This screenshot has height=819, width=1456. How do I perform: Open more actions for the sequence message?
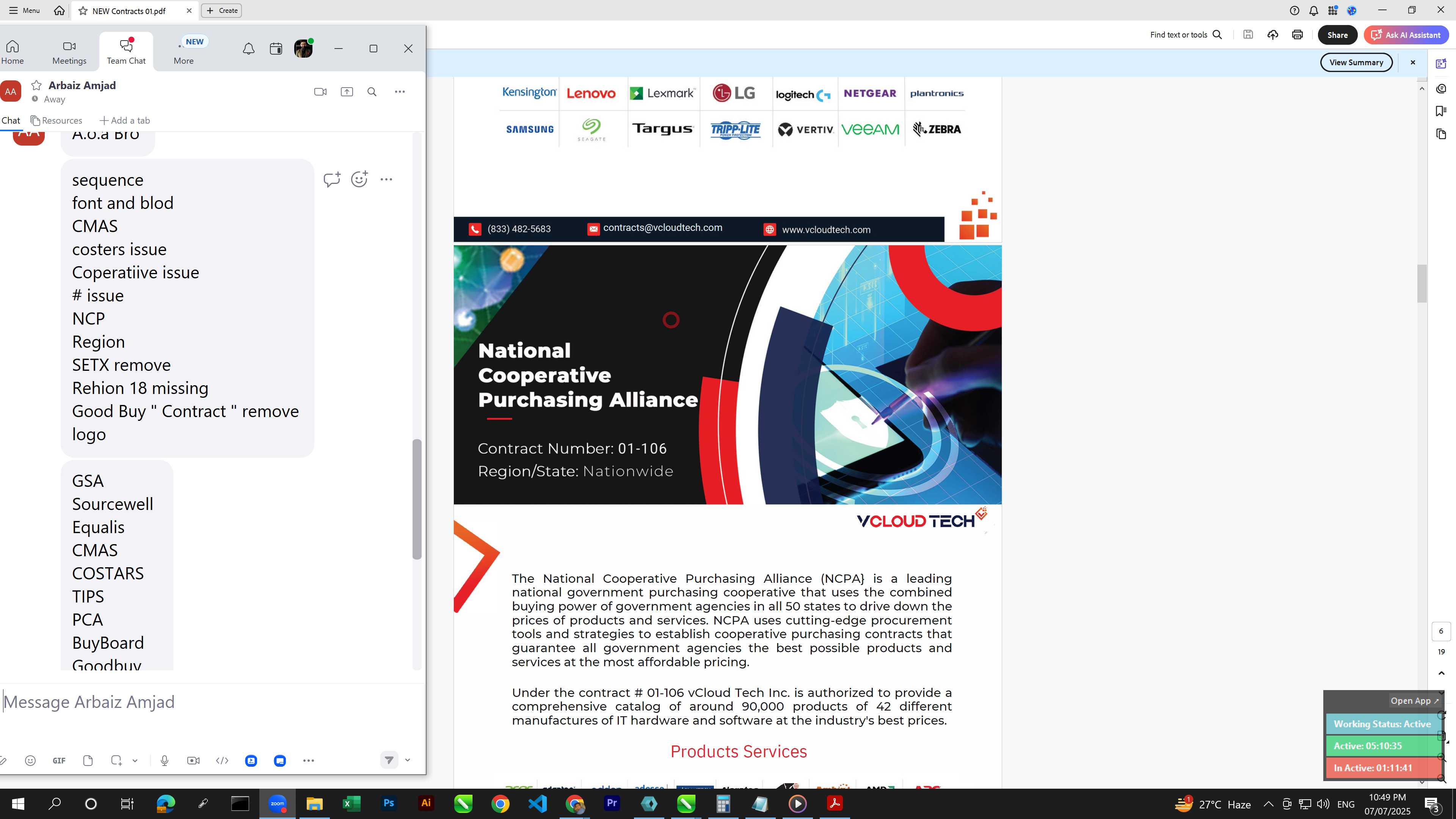(387, 179)
